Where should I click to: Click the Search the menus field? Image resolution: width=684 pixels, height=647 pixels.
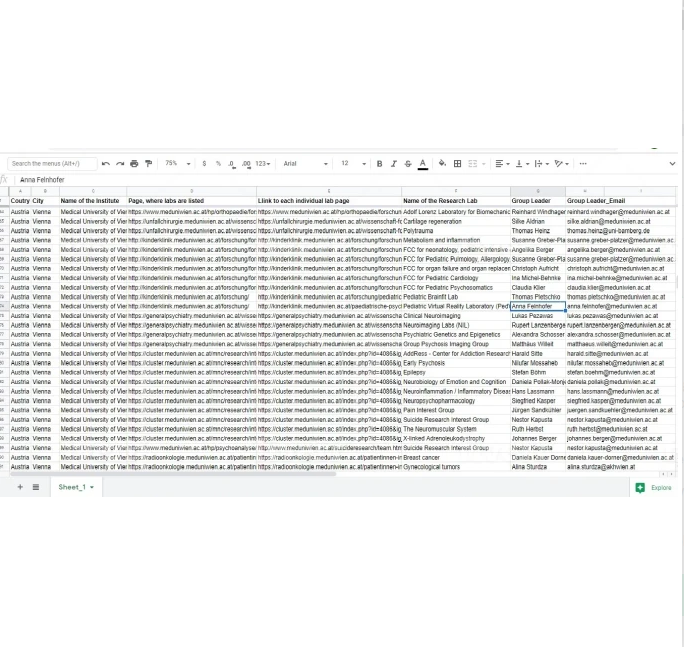52,164
